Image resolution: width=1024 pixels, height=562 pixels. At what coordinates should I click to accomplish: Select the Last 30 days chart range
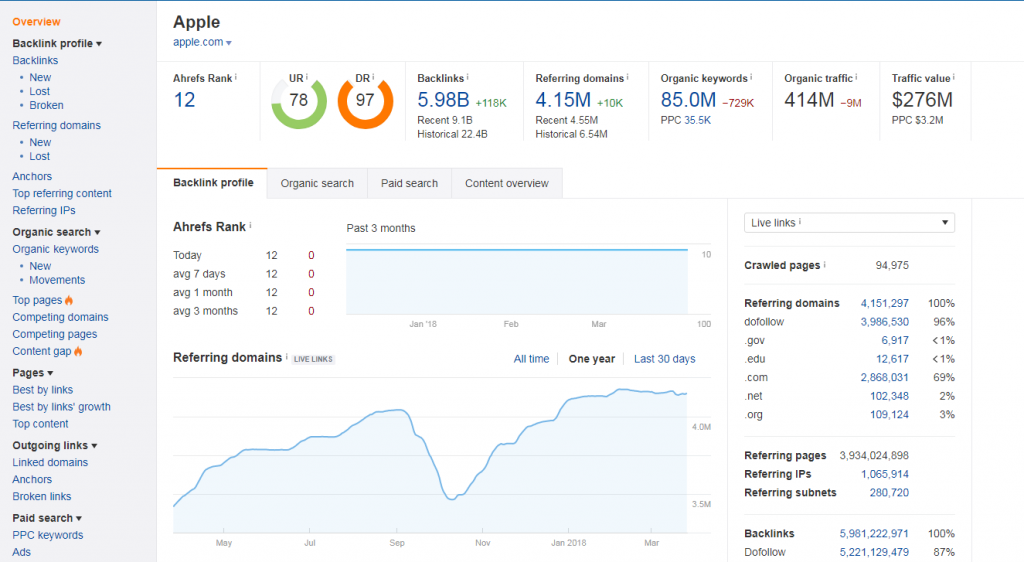coord(664,359)
